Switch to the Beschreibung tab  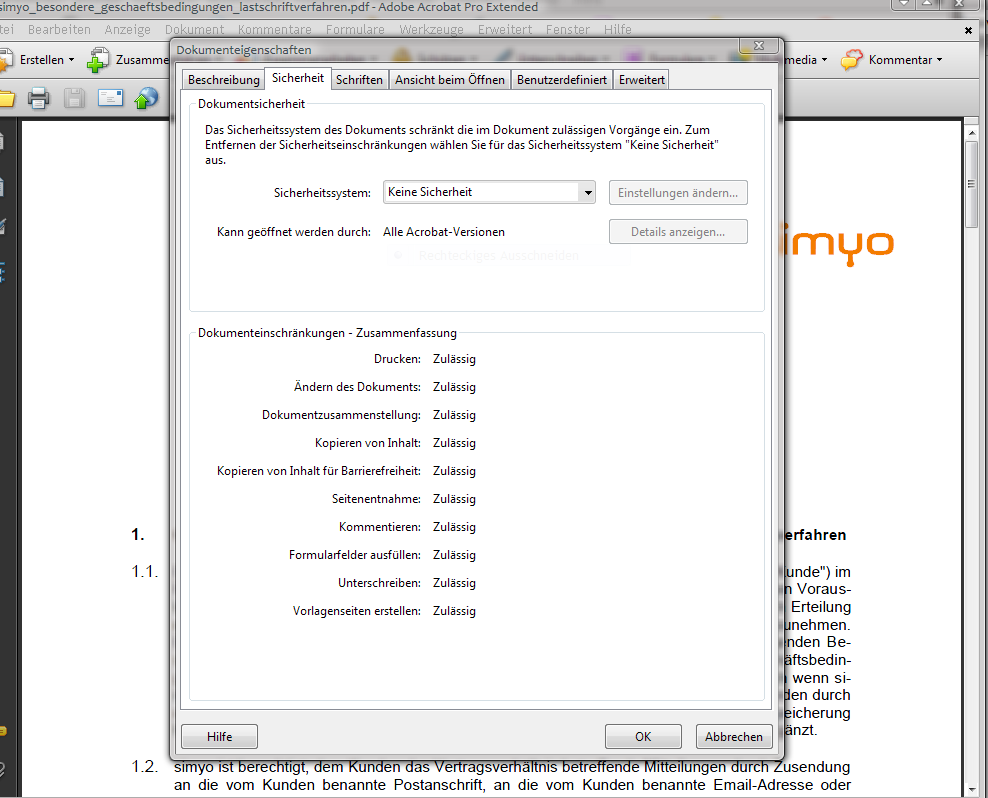coord(224,80)
